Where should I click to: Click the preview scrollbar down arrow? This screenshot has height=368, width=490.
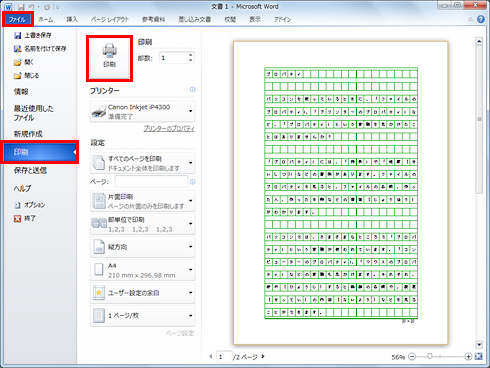[479, 345]
